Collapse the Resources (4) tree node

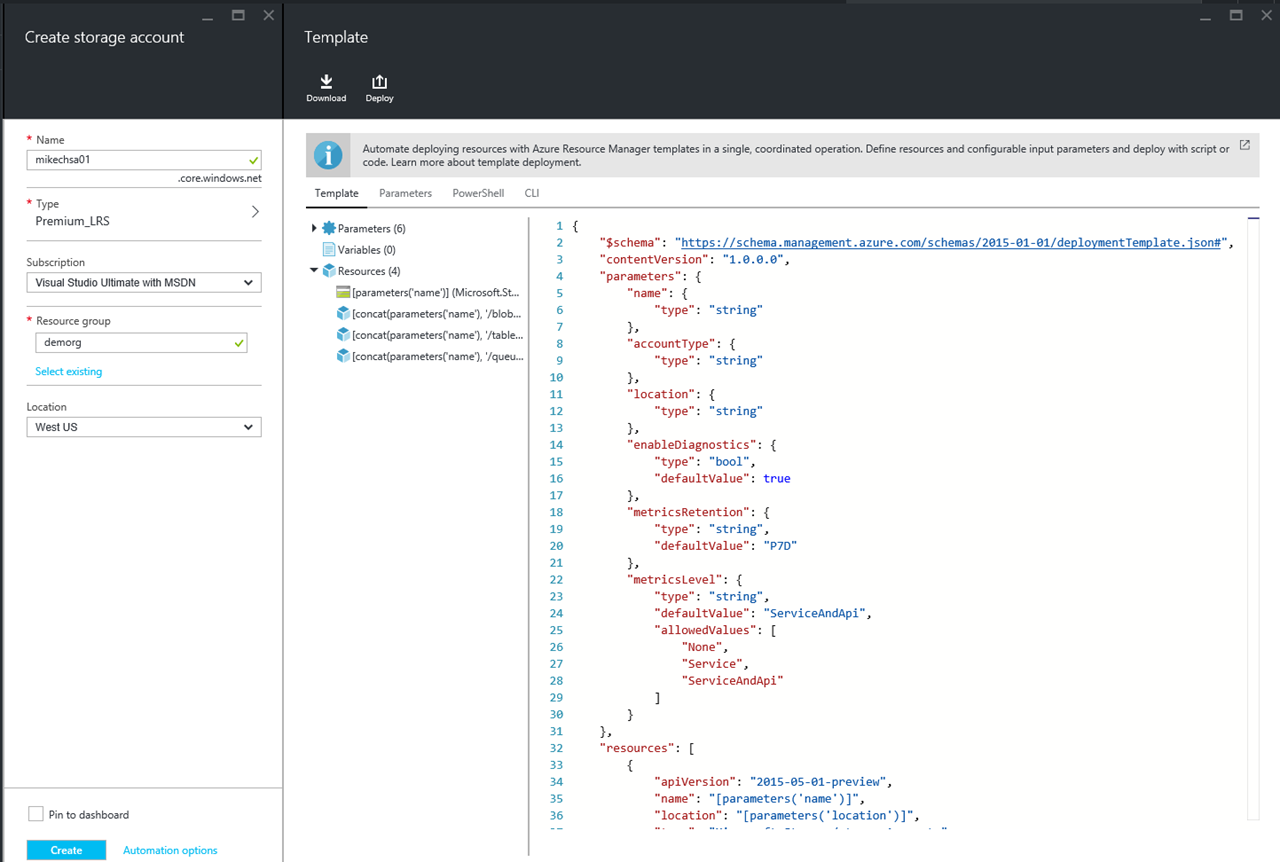coord(314,270)
